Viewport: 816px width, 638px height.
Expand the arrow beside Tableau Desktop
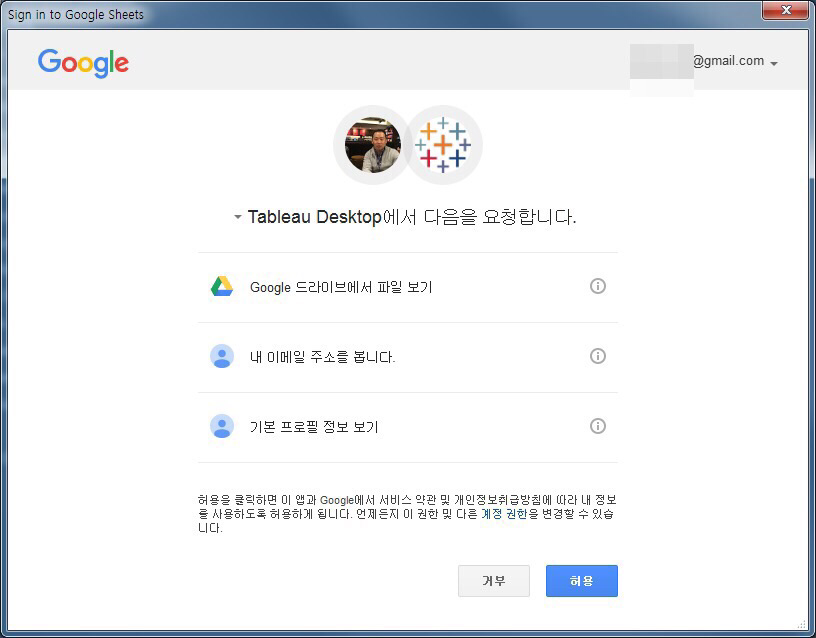click(x=238, y=217)
